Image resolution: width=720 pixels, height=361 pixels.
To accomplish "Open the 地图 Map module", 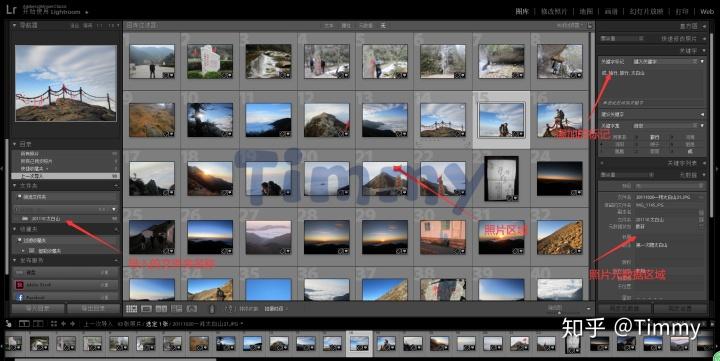I will (586, 11).
